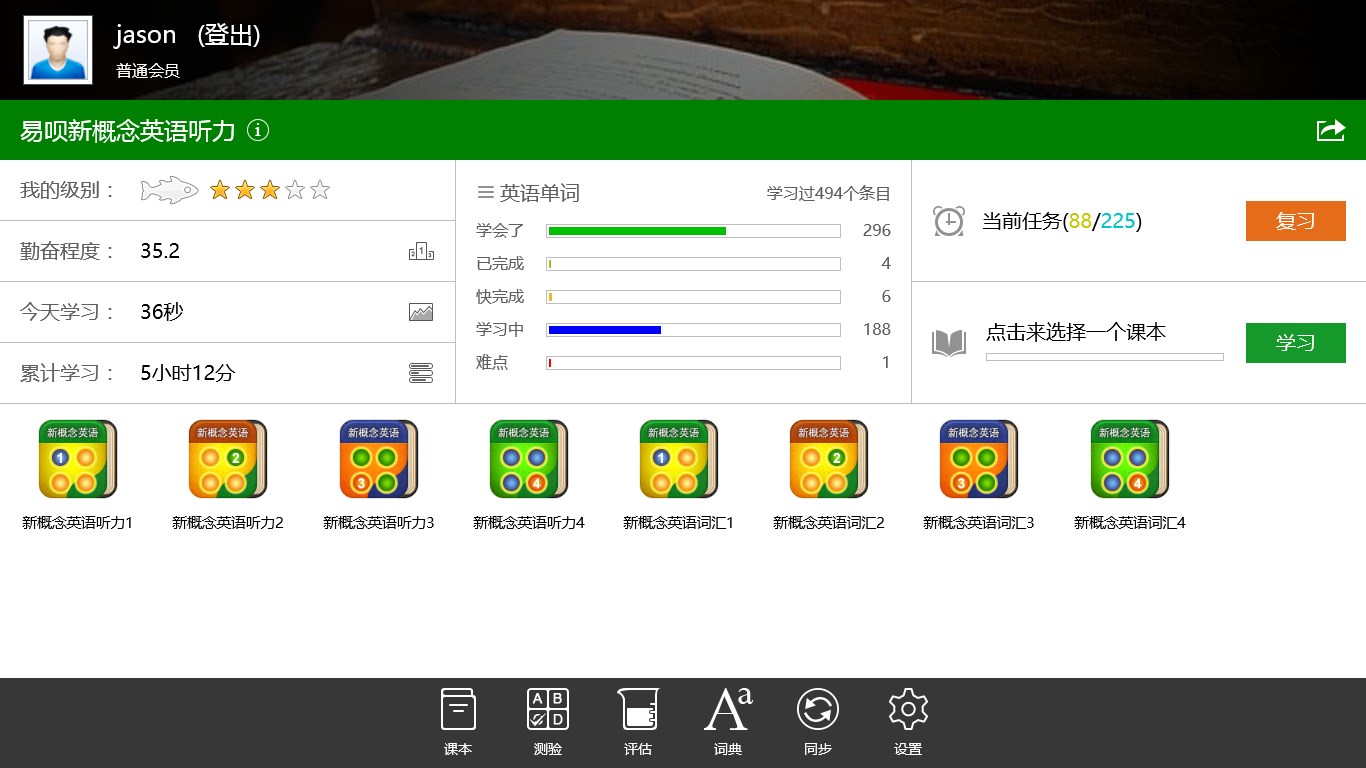Click the 同步 sync icon
The height and width of the screenshot is (768, 1366).
[x=818, y=711]
